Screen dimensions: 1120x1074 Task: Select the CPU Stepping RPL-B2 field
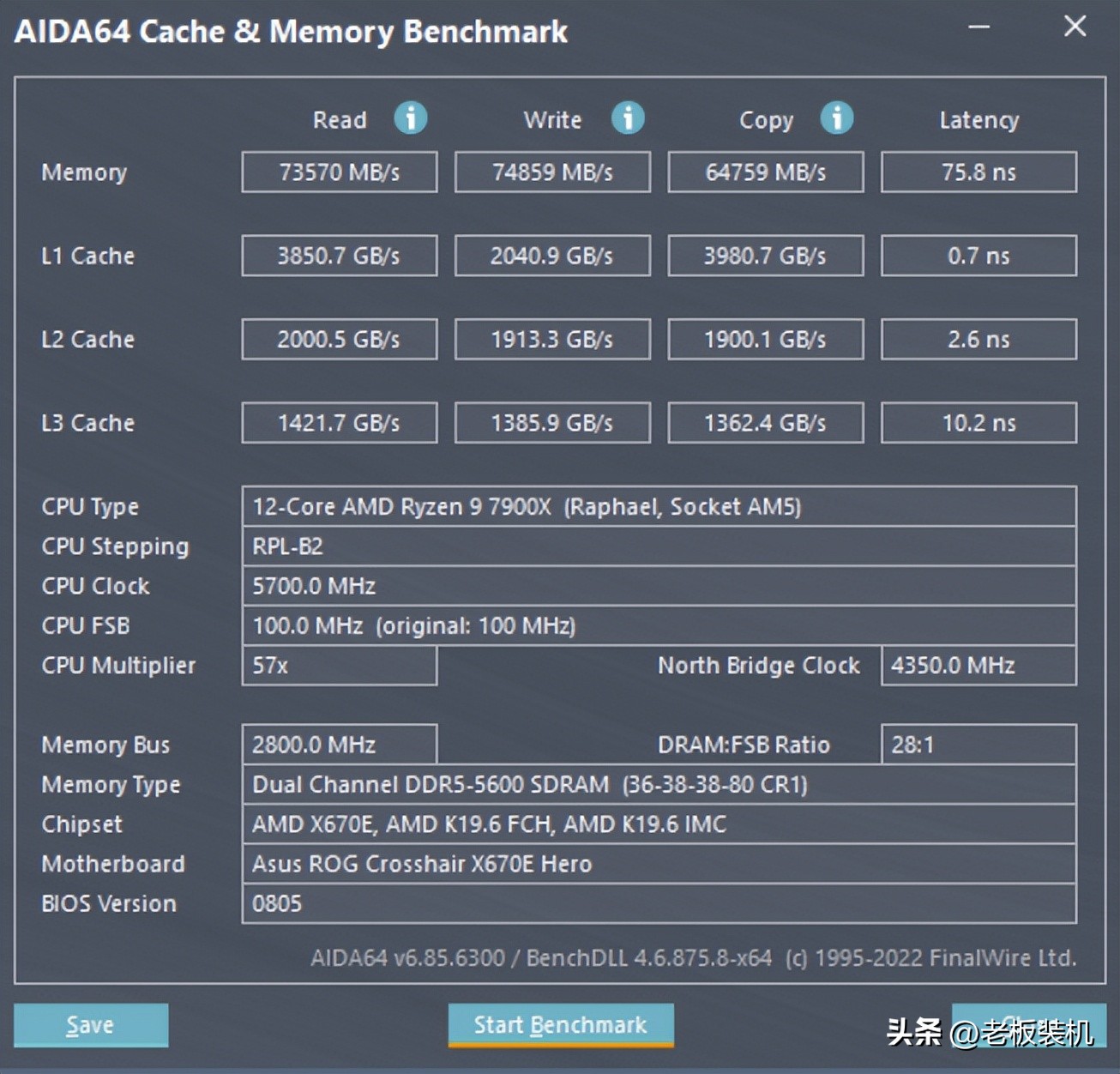click(659, 546)
